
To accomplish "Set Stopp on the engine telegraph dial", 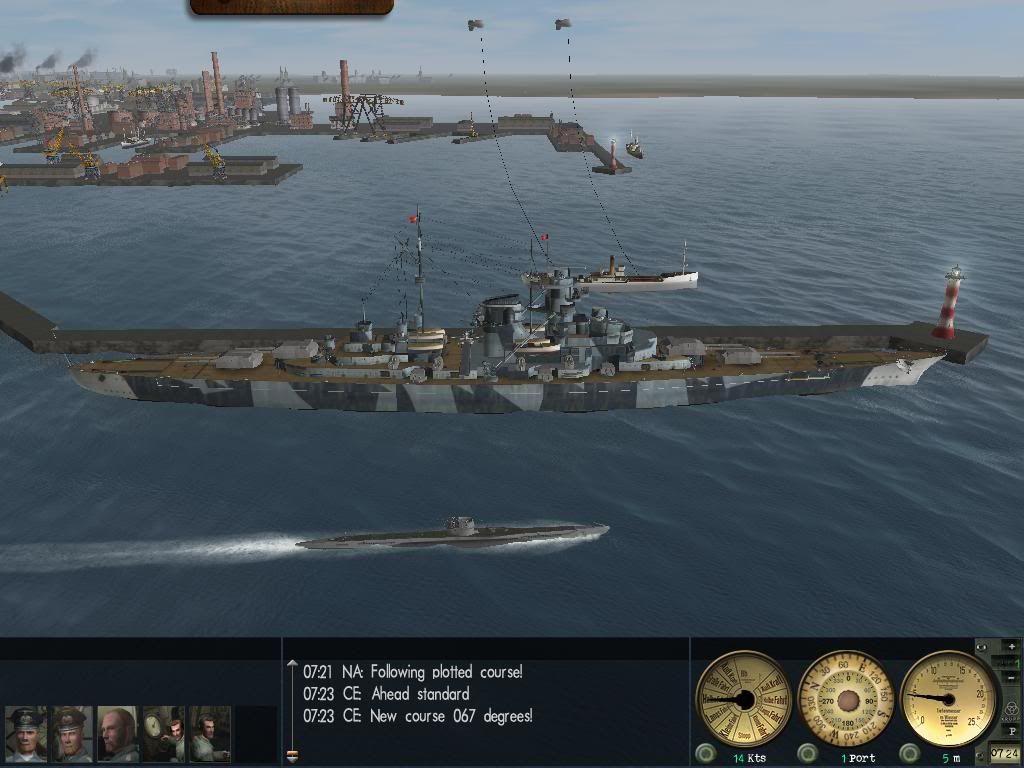I will pyautogui.click(x=744, y=735).
